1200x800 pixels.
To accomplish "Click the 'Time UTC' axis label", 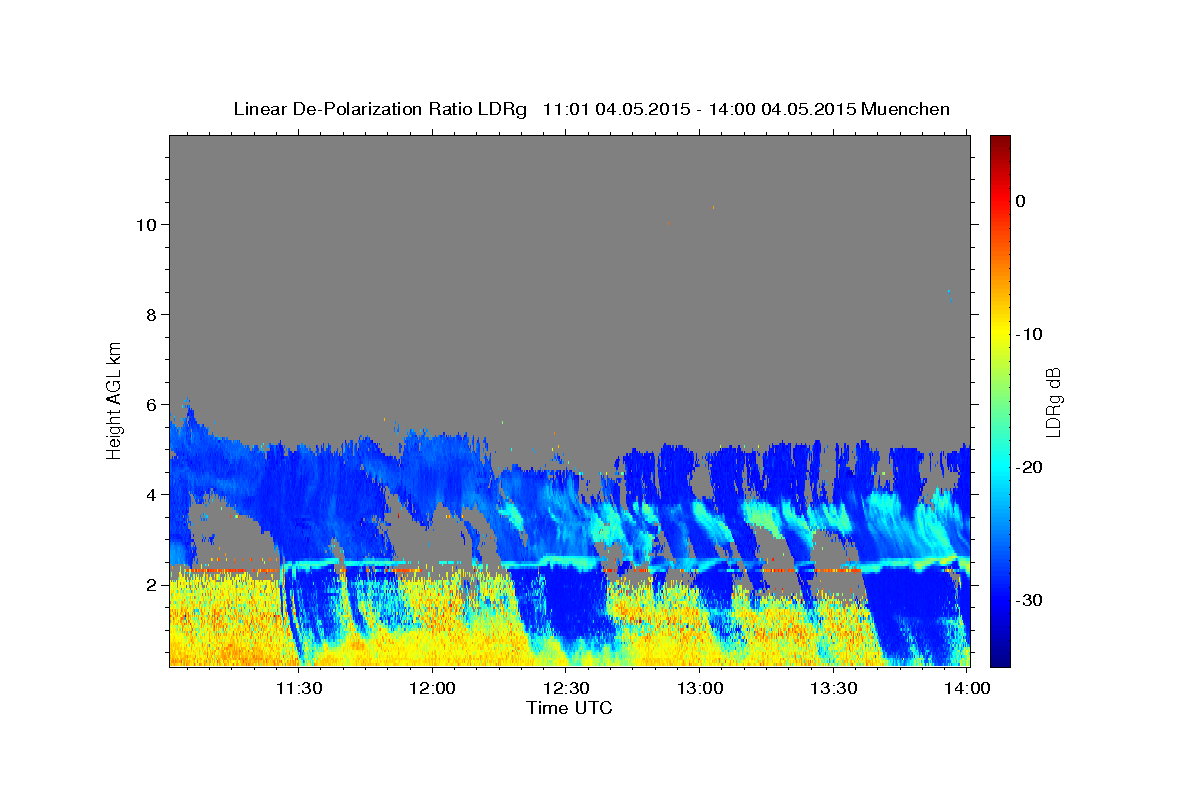I will (x=569, y=708).
